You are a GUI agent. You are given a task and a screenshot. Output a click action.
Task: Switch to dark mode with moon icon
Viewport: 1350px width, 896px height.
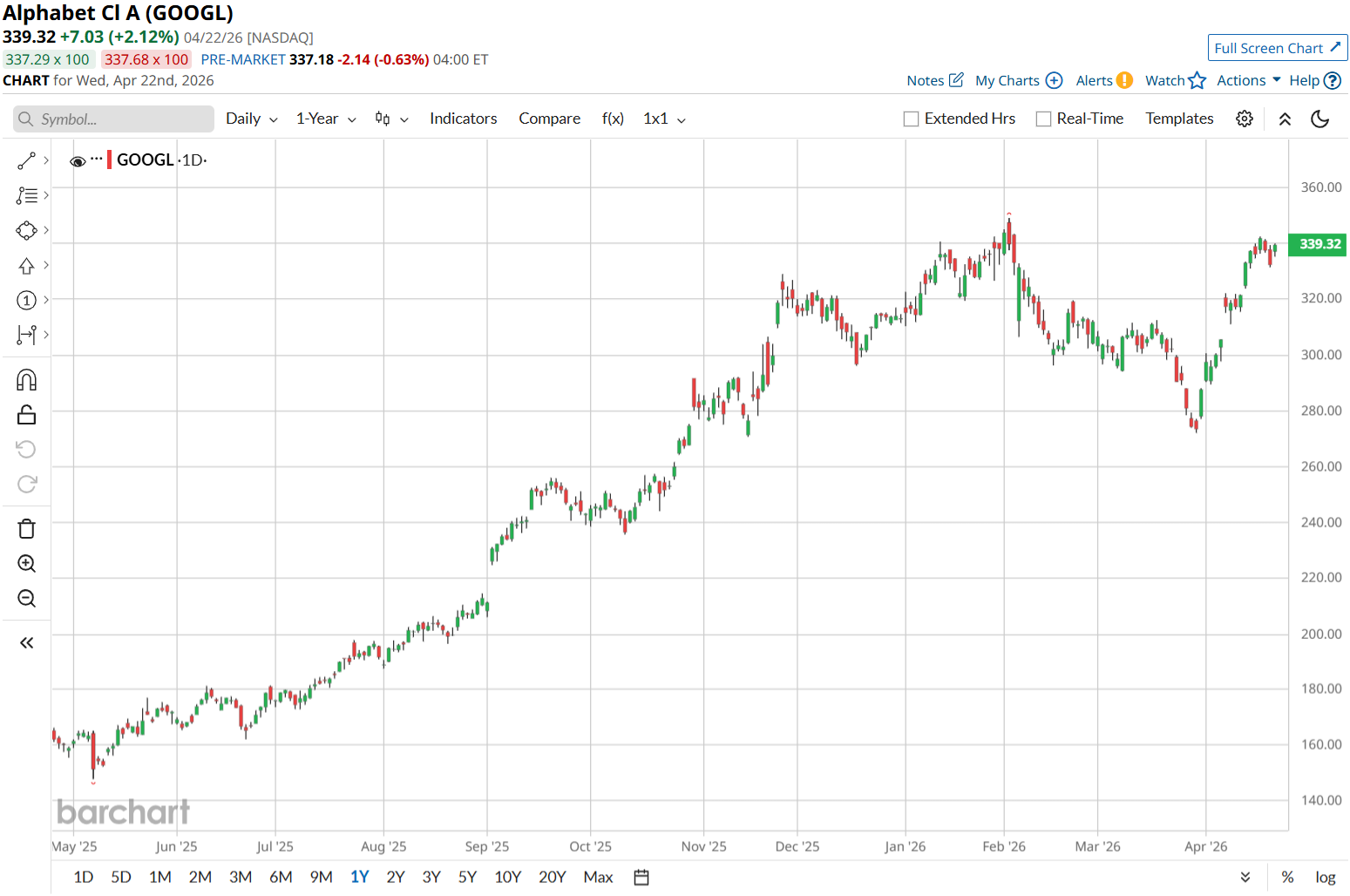coord(1320,119)
